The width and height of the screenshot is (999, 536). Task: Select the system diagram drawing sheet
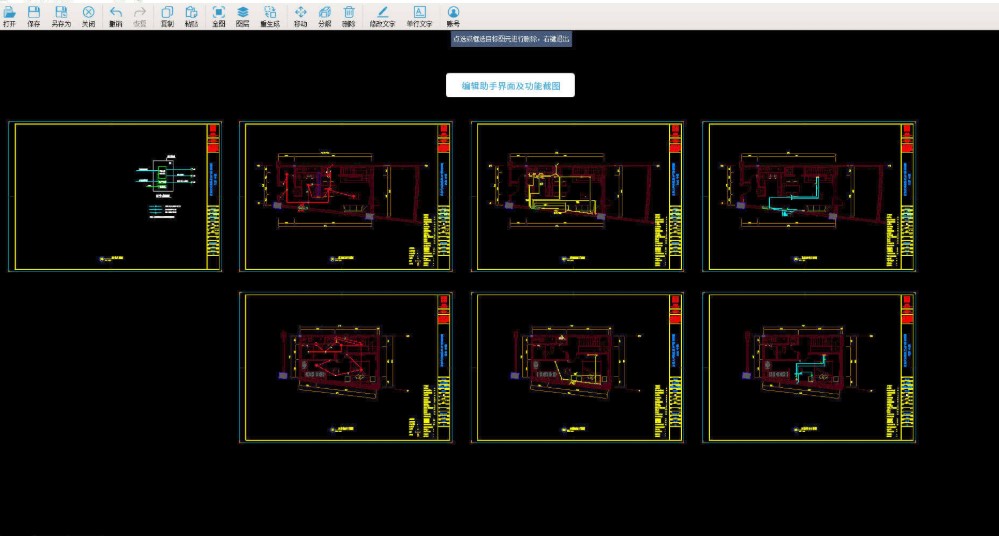tap(115, 196)
